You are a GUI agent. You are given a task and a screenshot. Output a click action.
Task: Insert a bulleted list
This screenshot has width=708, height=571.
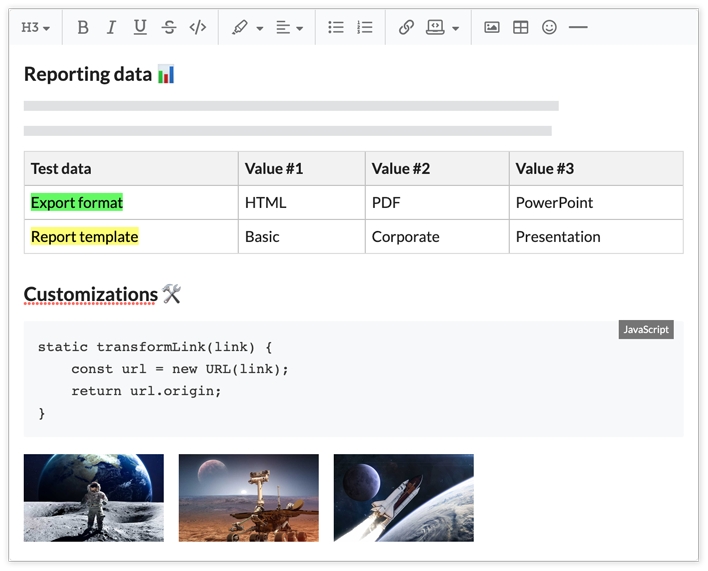[x=336, y=28]
